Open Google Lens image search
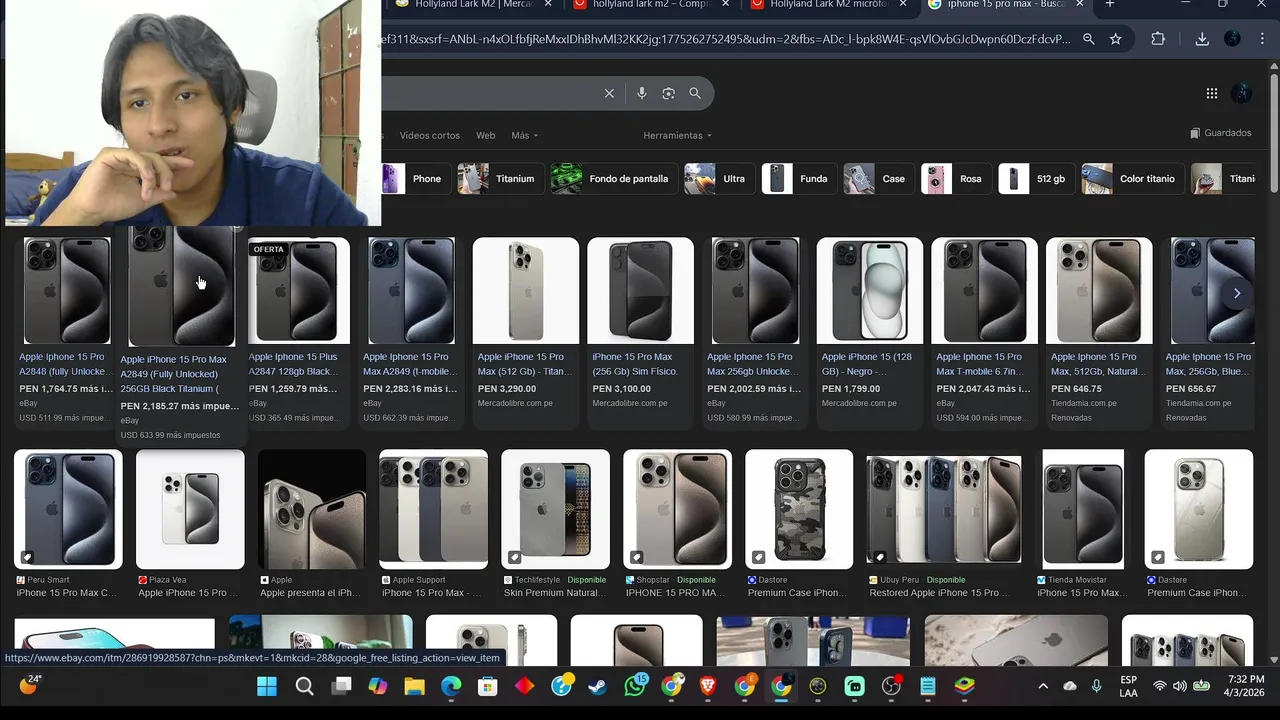 pyautogui.click(x=668, y=93)
